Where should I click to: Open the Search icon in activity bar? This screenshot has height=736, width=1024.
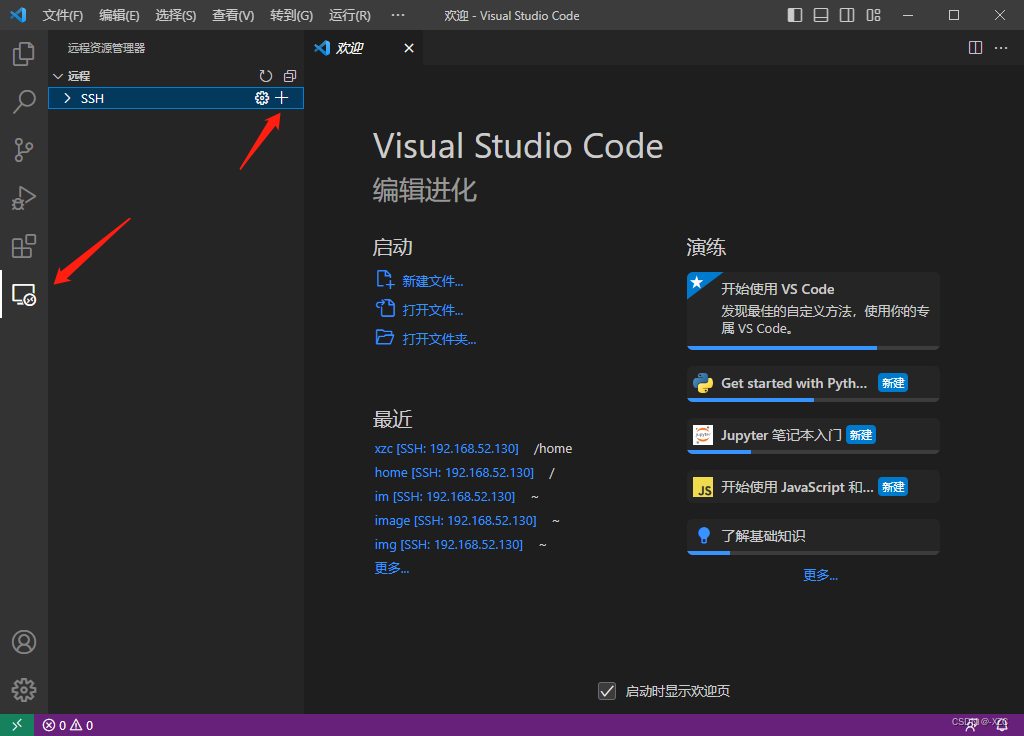[23, 102]
